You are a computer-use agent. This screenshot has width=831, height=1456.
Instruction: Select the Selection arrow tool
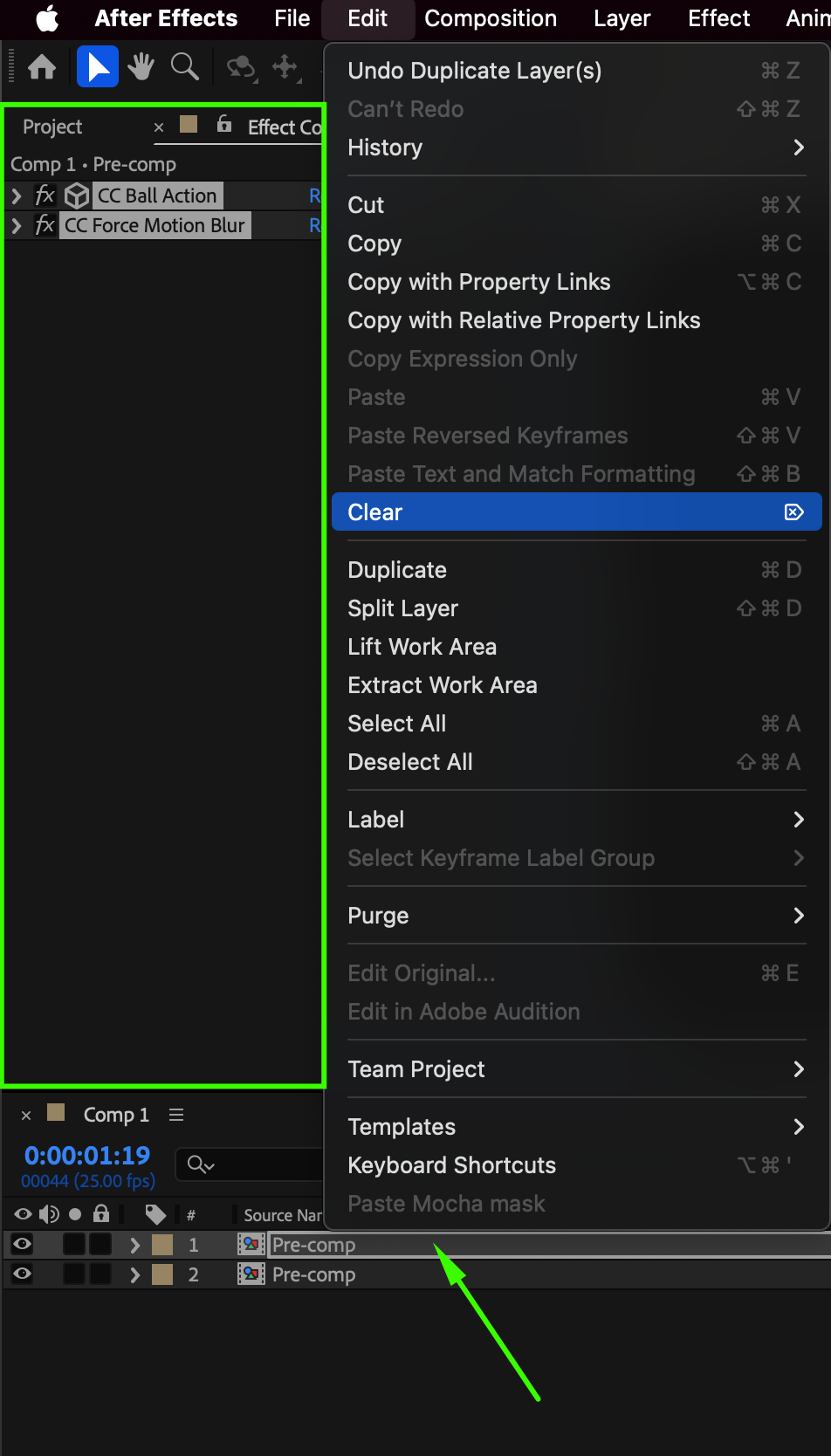[98, 67]
